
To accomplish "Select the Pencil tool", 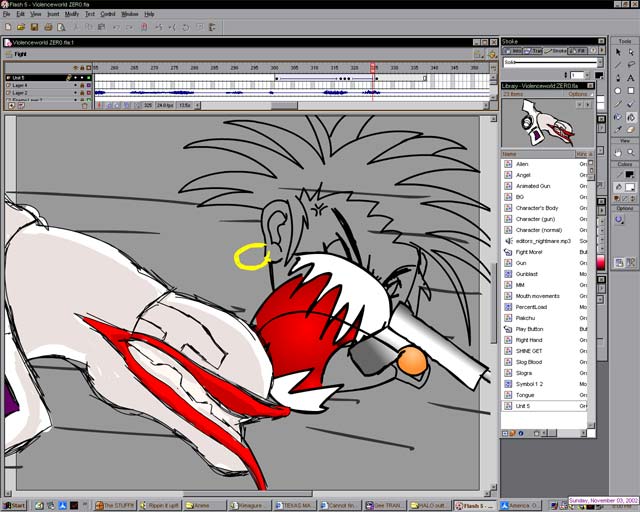I will [618, 104].
